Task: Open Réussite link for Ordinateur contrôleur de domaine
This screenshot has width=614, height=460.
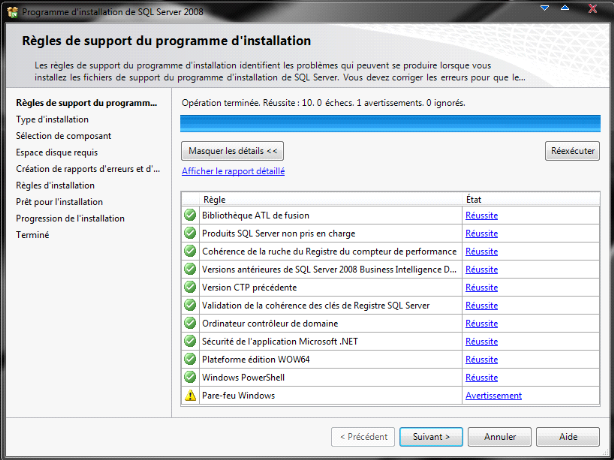Action: 482,323
